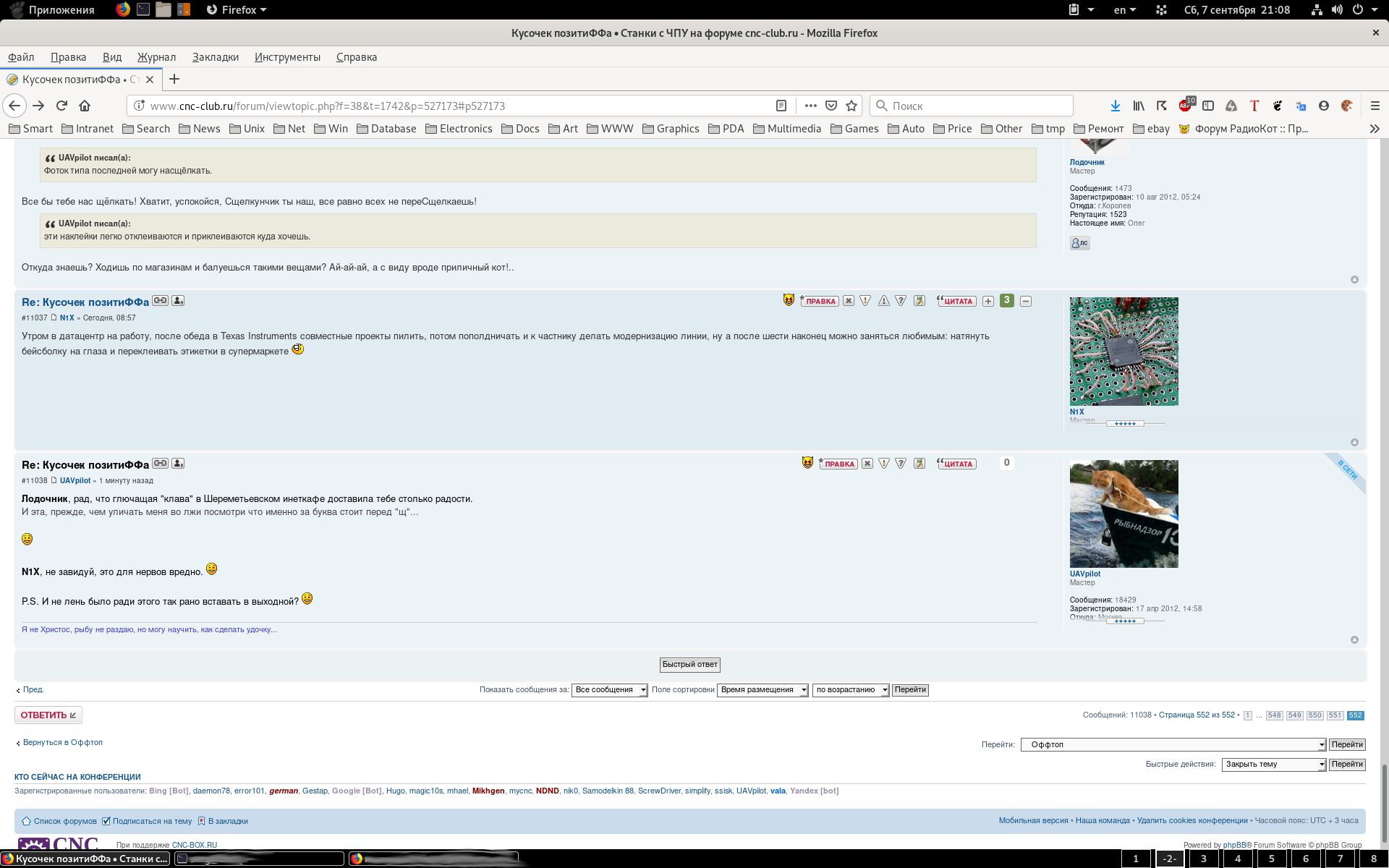Open the 'Все сообщения' filter dropdown

tap(610, 690)
